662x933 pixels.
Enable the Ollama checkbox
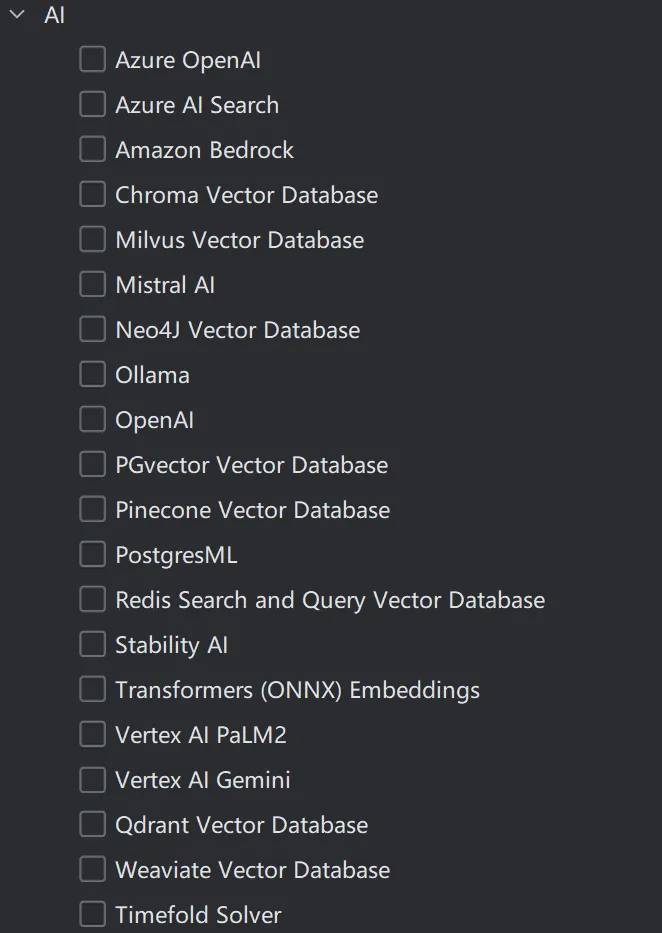tap(92, 375)
